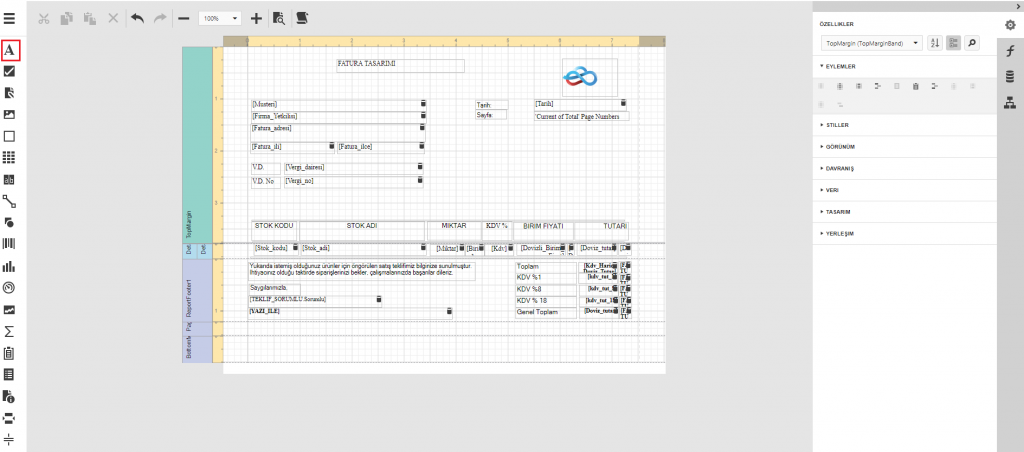Select the Gauge control in toolbox
This screenshot has height=452, width=1024.
coord(9,288)
